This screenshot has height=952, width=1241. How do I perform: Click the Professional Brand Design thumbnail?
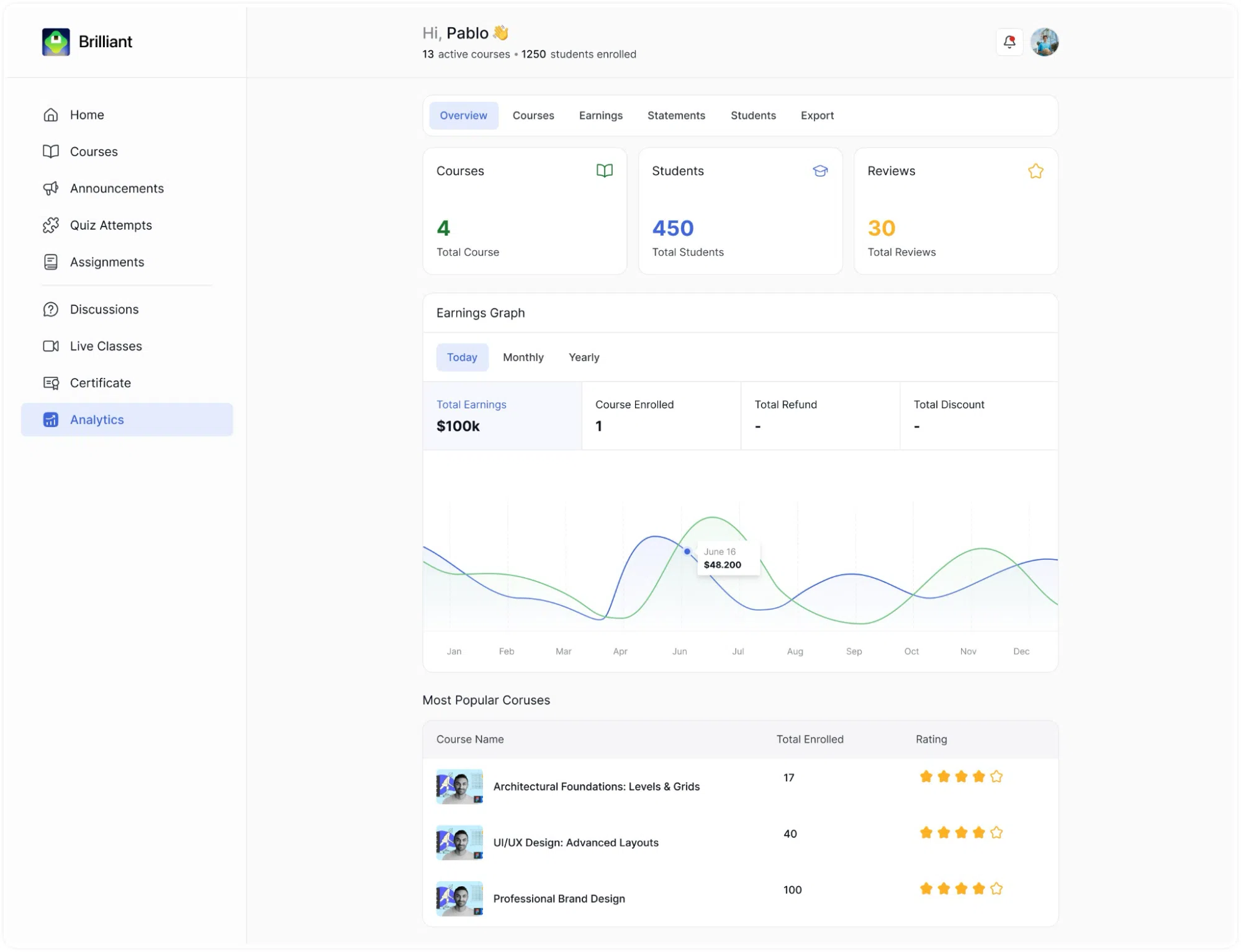(459, 899)
